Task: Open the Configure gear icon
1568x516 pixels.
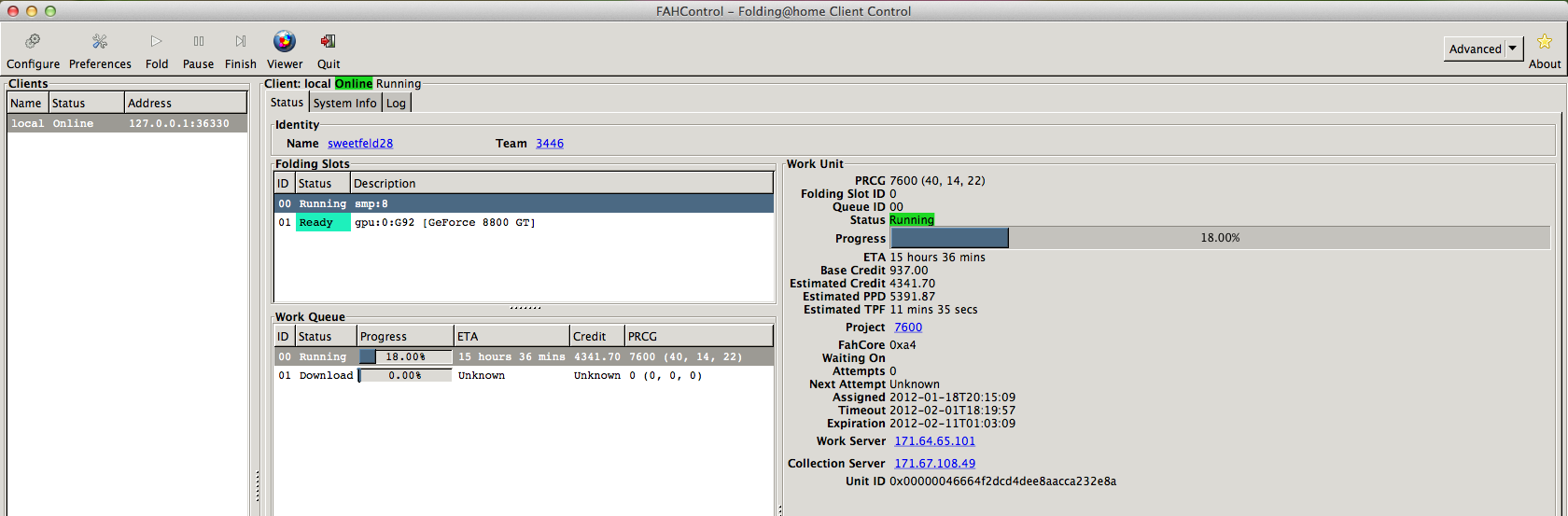Action: pos(33,41)
